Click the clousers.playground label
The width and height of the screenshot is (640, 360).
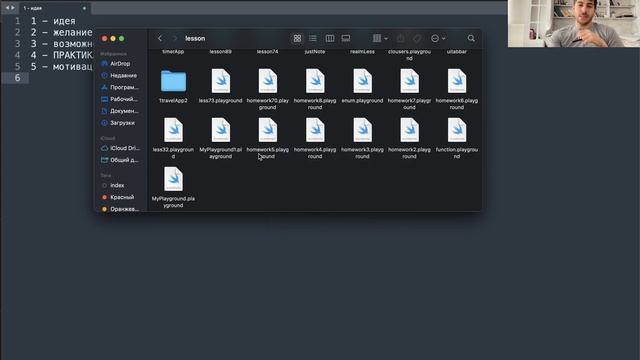tap(409, 55)
